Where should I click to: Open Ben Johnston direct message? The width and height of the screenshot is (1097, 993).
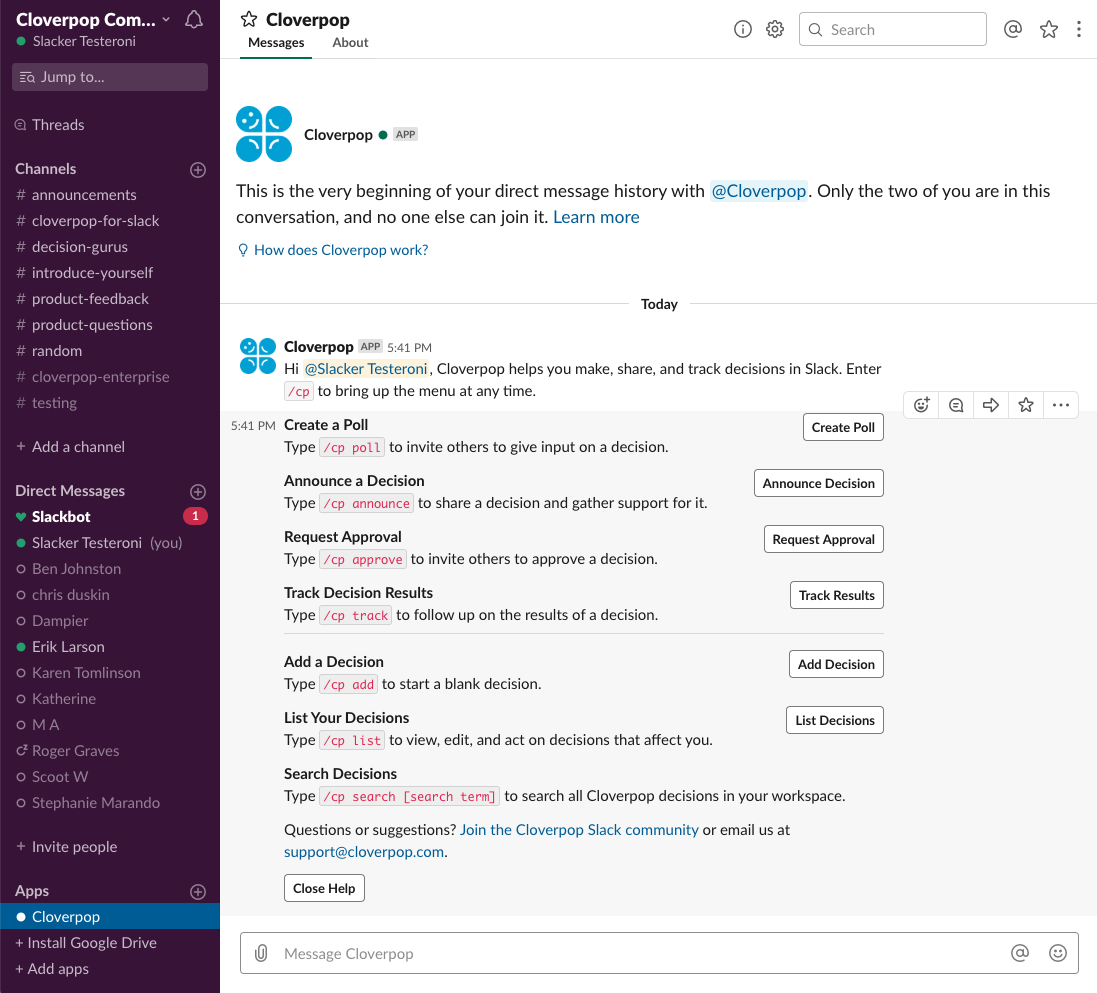110,569
